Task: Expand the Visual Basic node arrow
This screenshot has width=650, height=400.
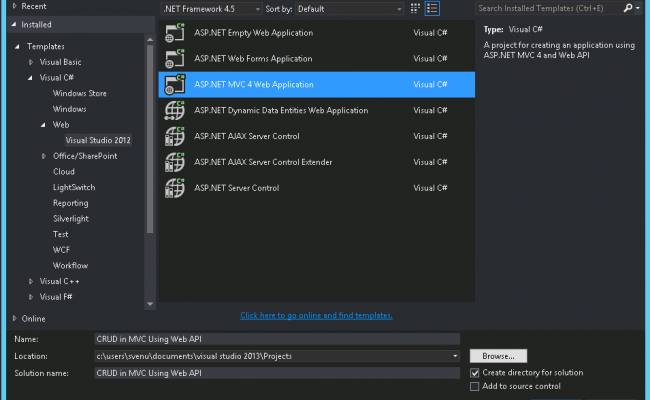Action: 31,62
